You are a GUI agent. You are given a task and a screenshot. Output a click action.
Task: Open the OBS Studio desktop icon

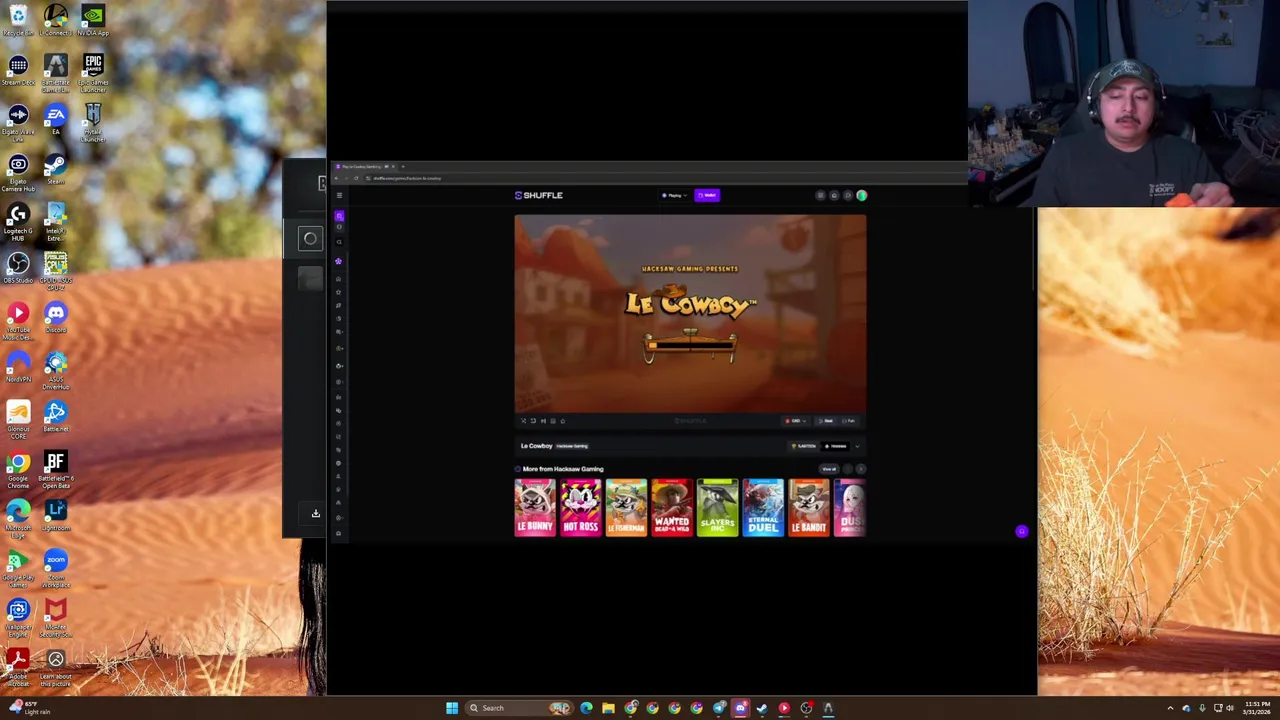click(18, 267)
